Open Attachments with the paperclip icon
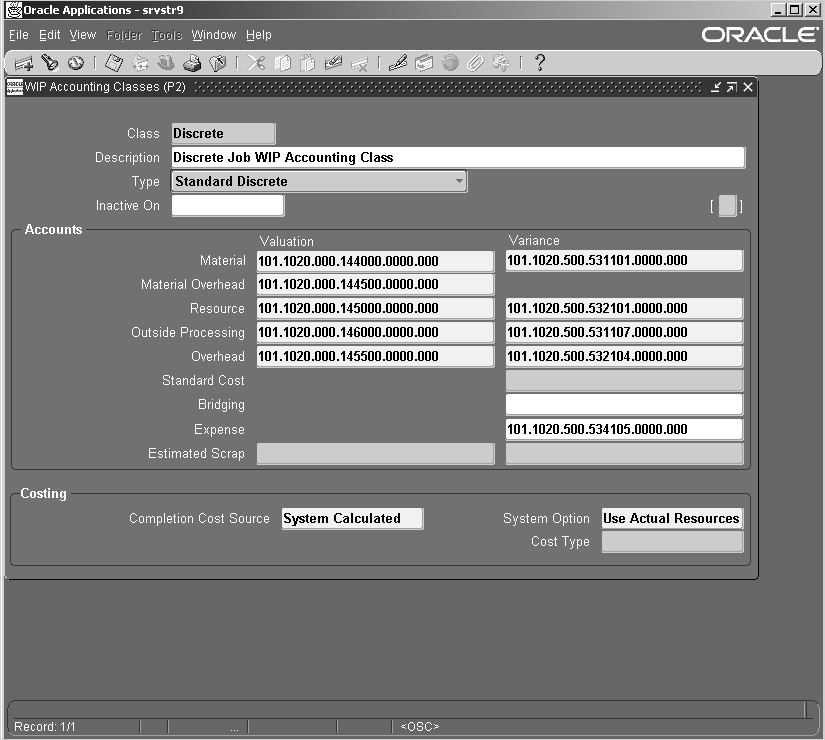The height and width of the screenshot is (740, 825). 476,63
